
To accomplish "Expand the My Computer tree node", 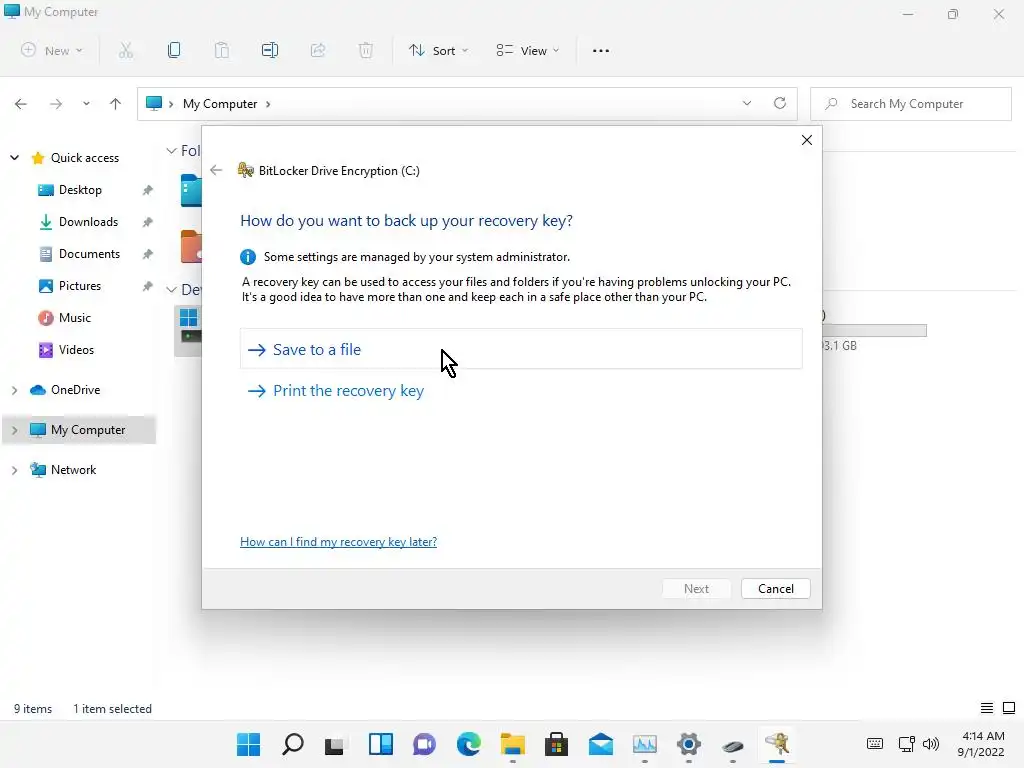I will [14, 430].
